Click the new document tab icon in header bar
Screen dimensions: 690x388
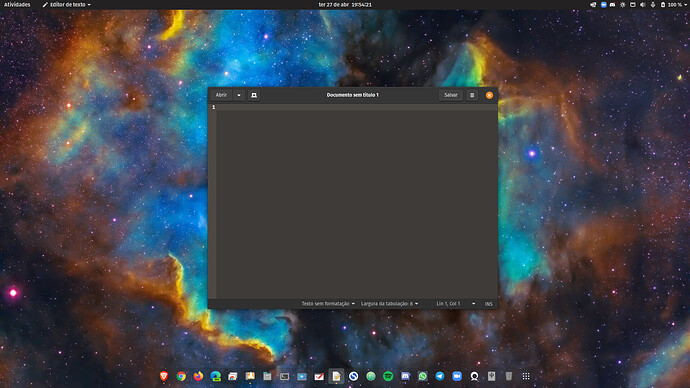pos(254,95)
